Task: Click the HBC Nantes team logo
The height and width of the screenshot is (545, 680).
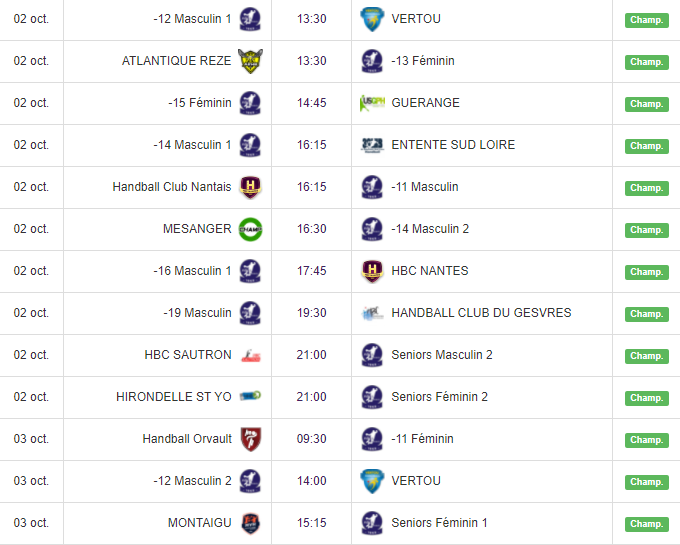Action: 372,271
